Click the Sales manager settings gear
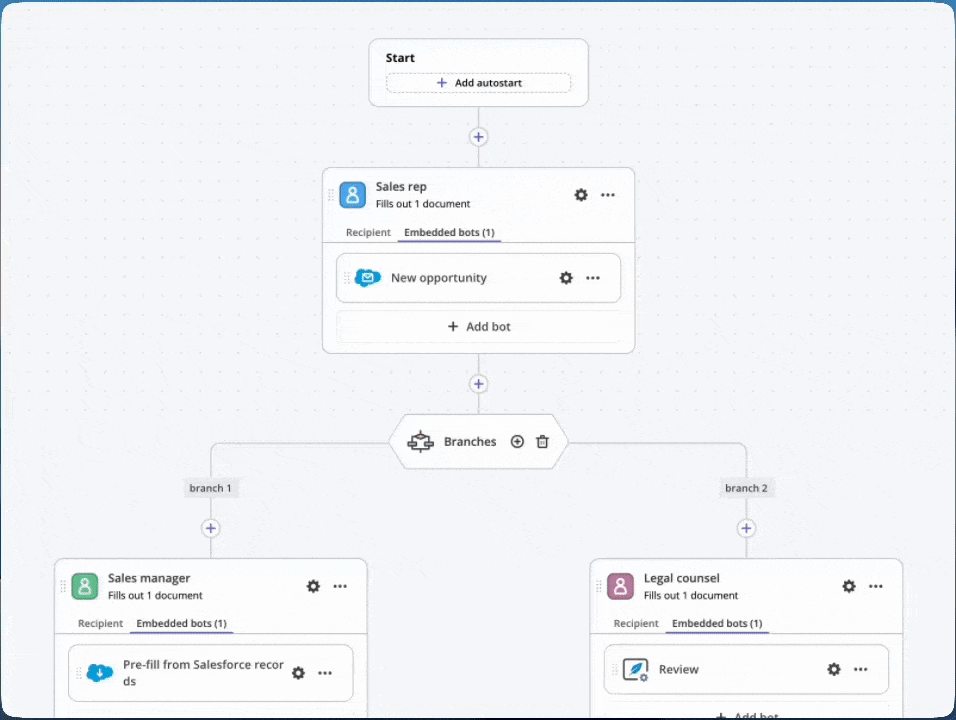956x720 pixels. click(x=313, y=586)
